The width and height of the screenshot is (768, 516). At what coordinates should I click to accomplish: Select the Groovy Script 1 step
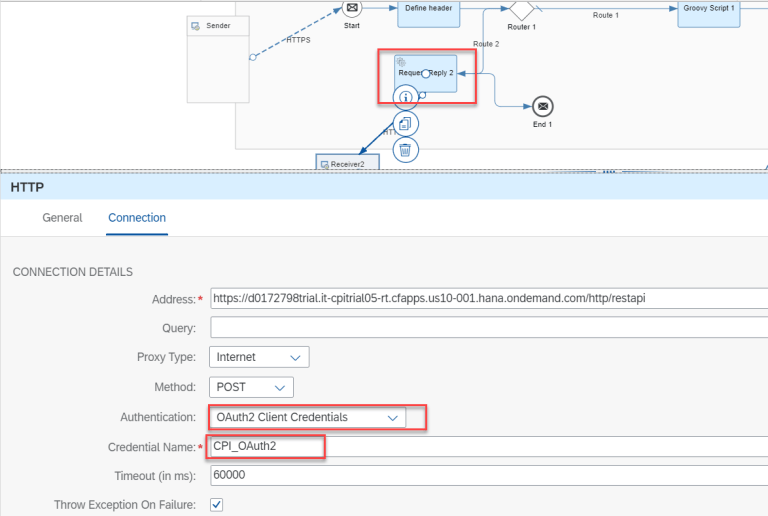tap(709, 14)
